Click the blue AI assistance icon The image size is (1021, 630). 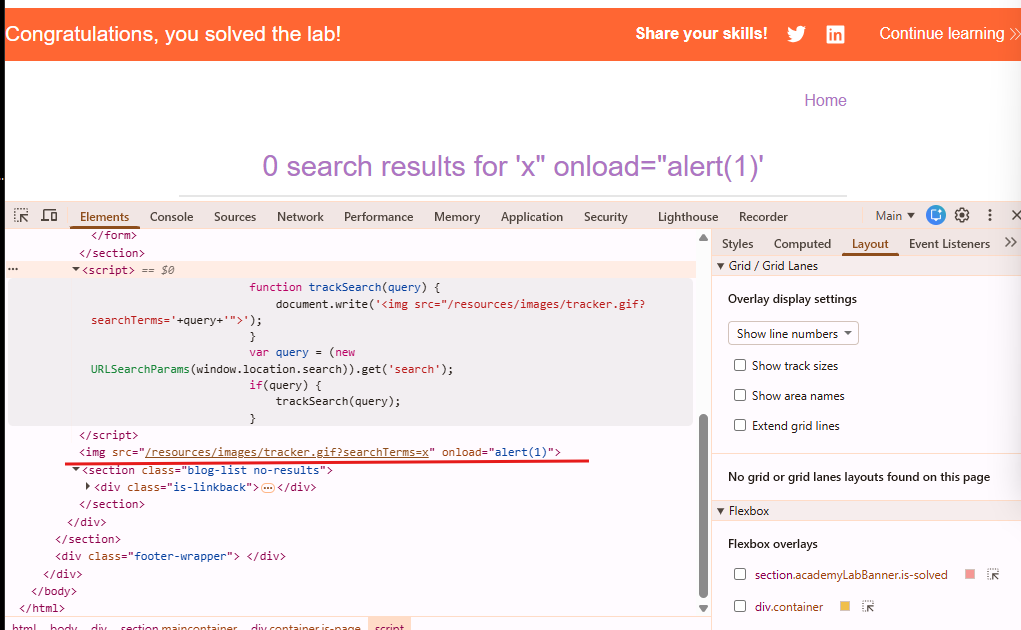coord(936,215)
